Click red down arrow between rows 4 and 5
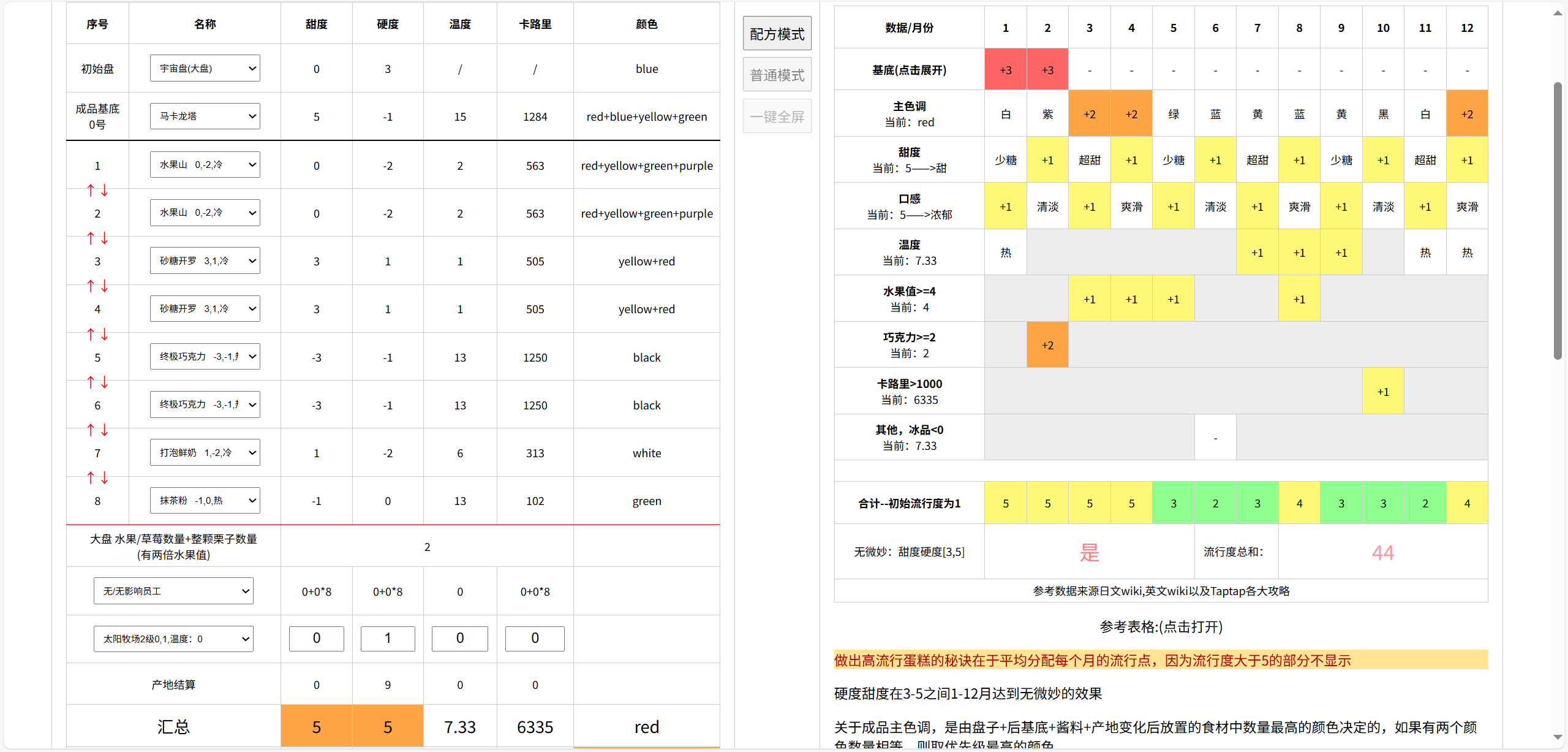Screen dimensions: 1568x752 click(105, 335)
